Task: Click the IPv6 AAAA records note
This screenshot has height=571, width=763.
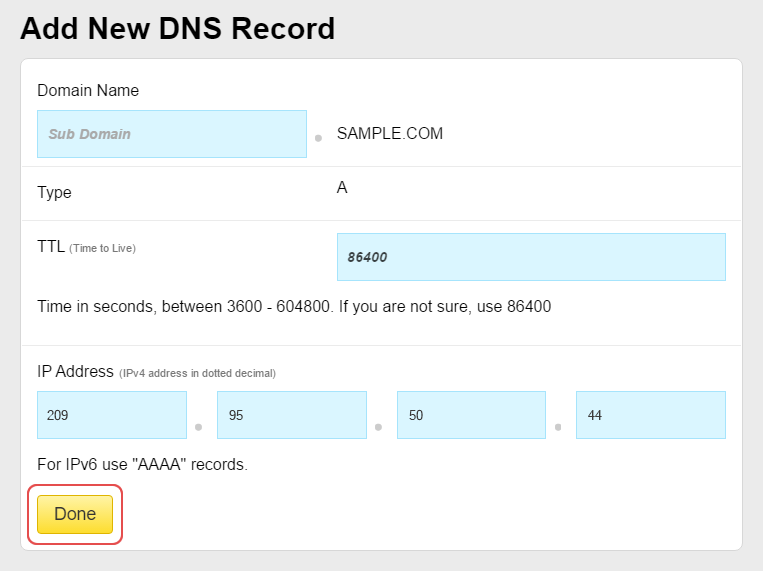Action: pyautogui.click(x=142, y=464)
